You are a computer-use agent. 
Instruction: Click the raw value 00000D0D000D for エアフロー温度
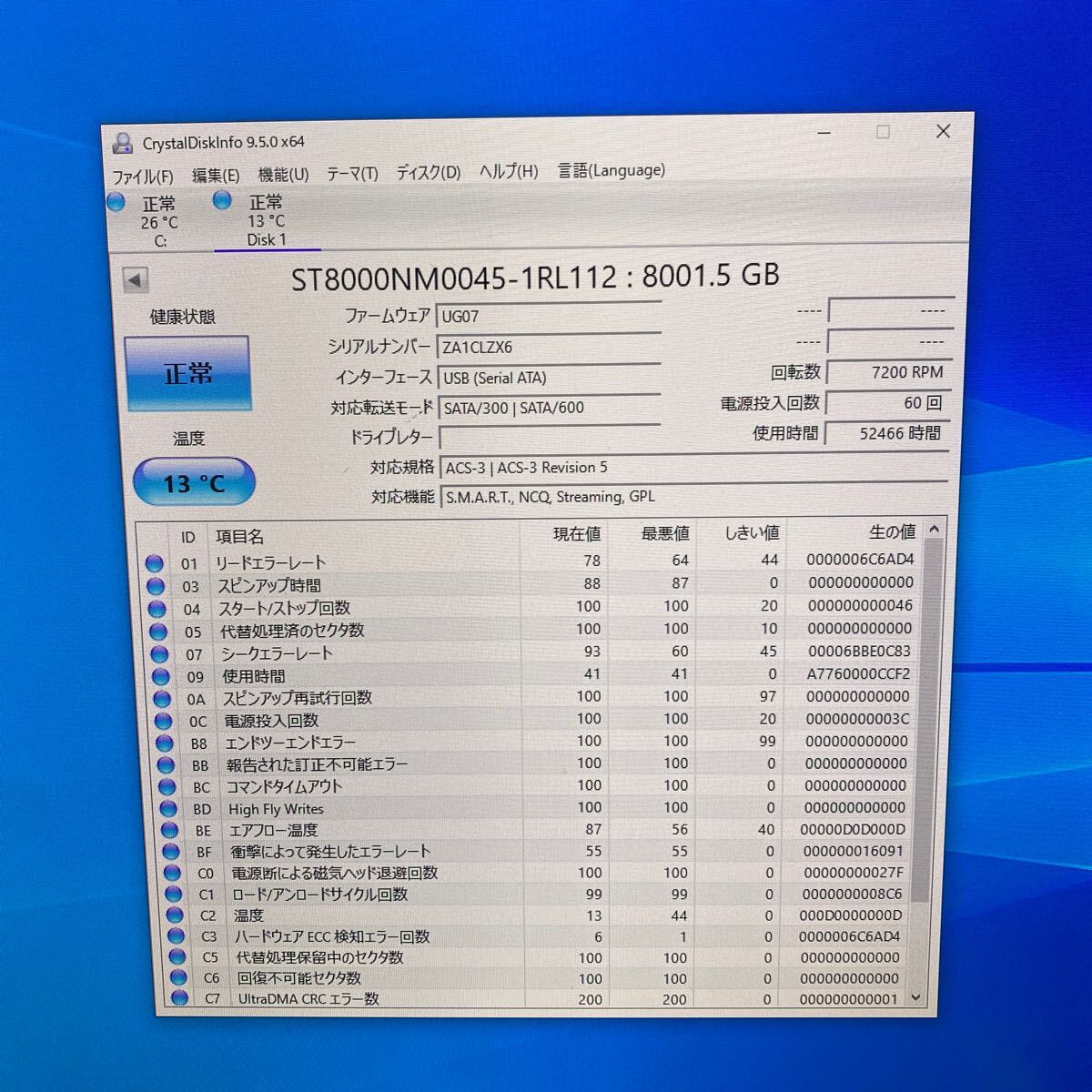pos(854,830)
